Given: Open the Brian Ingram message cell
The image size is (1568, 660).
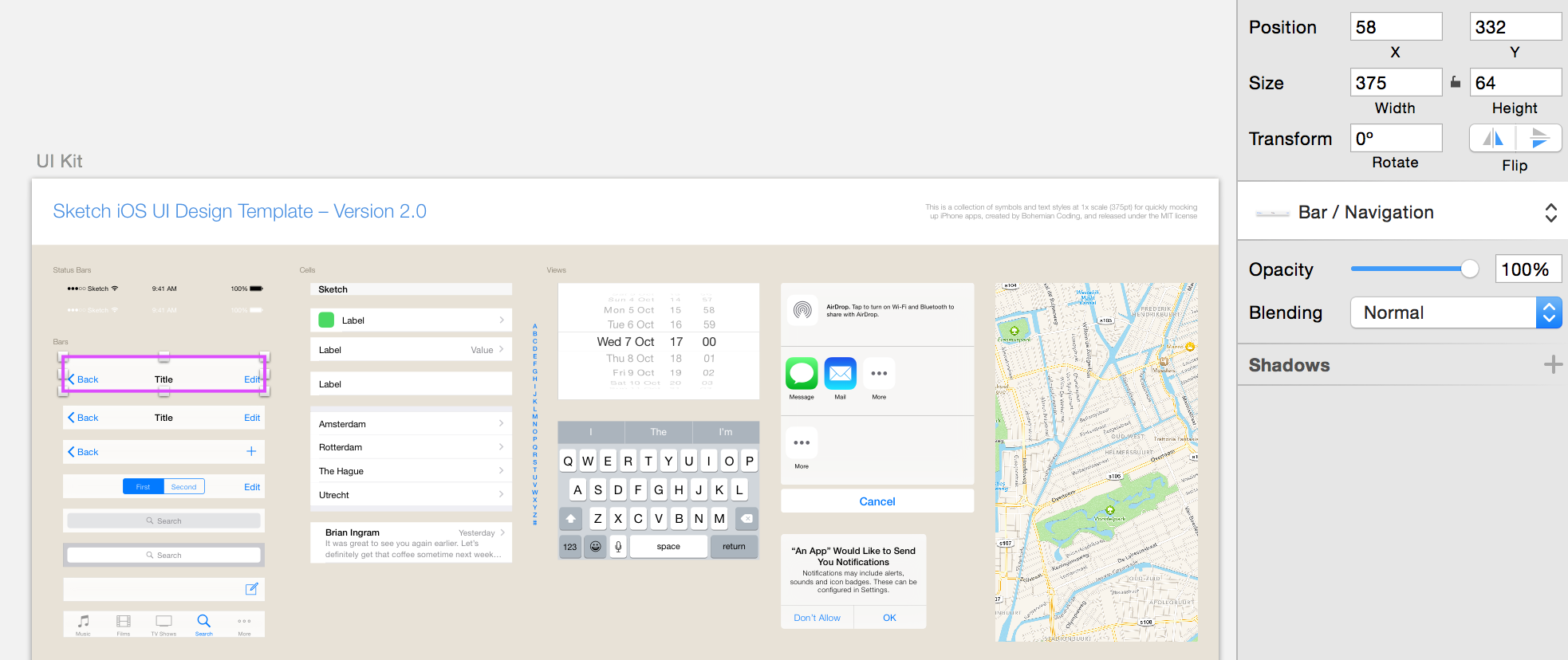Looking at the screenshot, I should 411,543.
